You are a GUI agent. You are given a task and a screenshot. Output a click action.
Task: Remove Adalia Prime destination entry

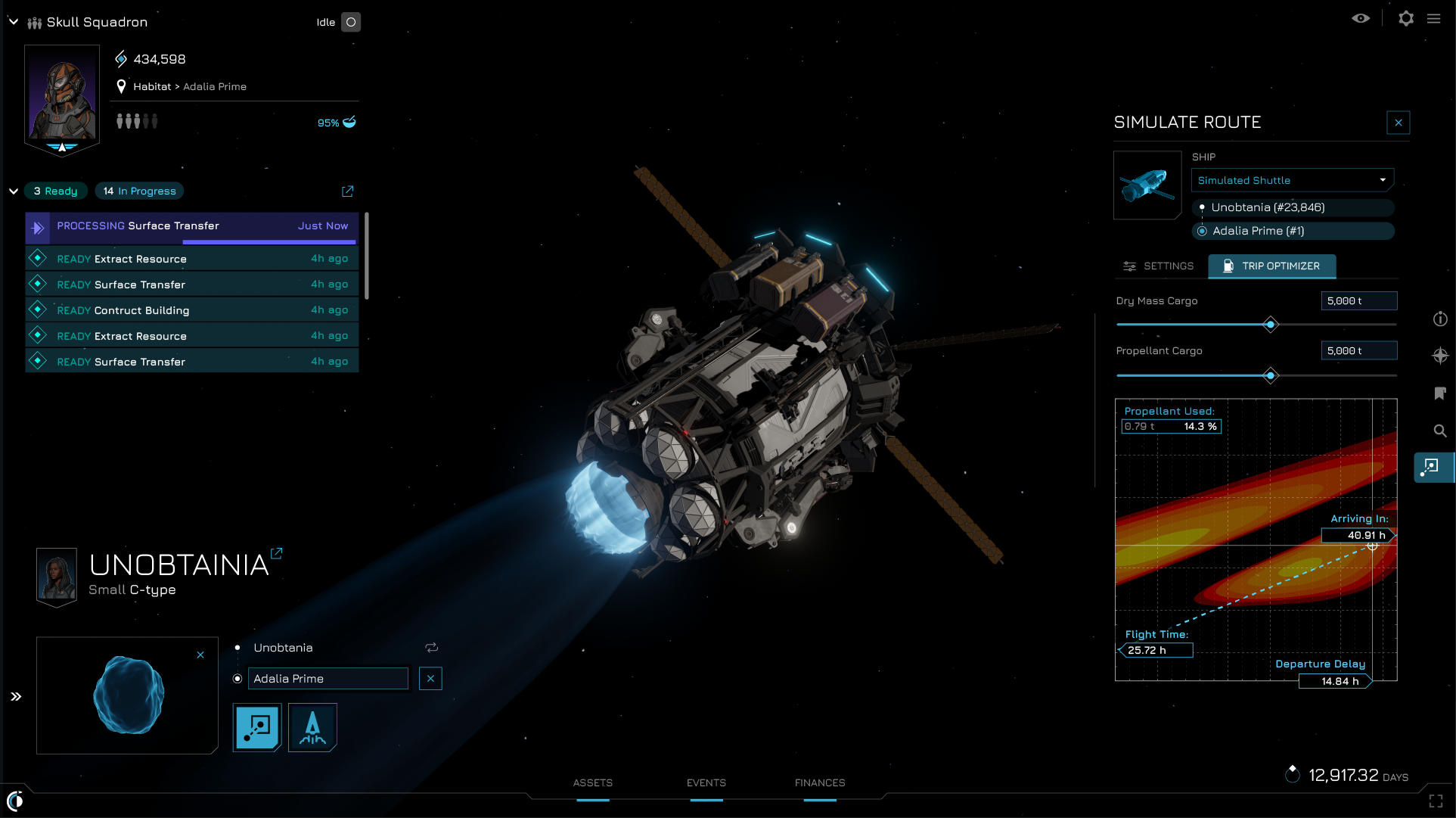point(430,678)
